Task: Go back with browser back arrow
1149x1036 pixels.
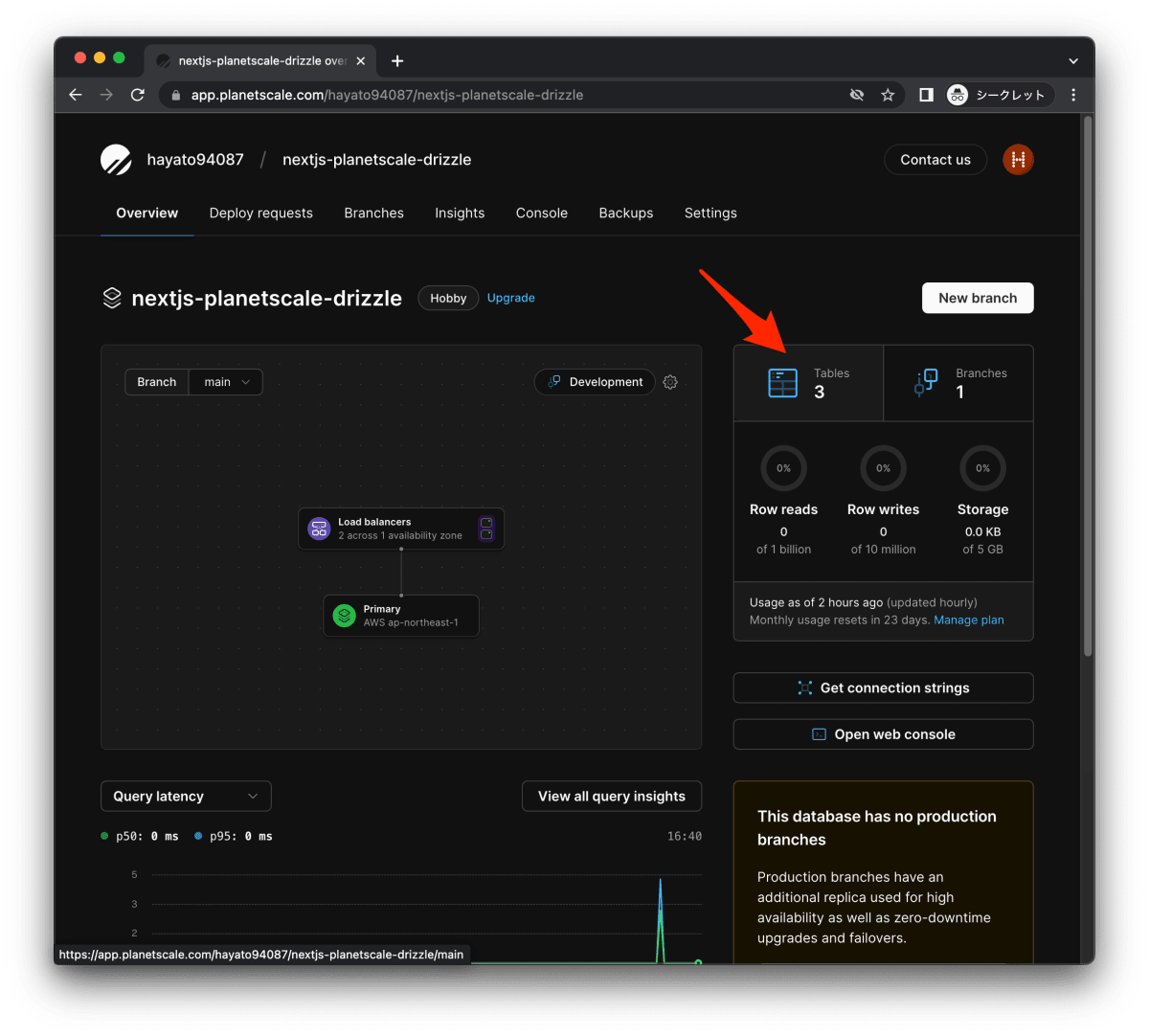Action: (x=76, y=95)
